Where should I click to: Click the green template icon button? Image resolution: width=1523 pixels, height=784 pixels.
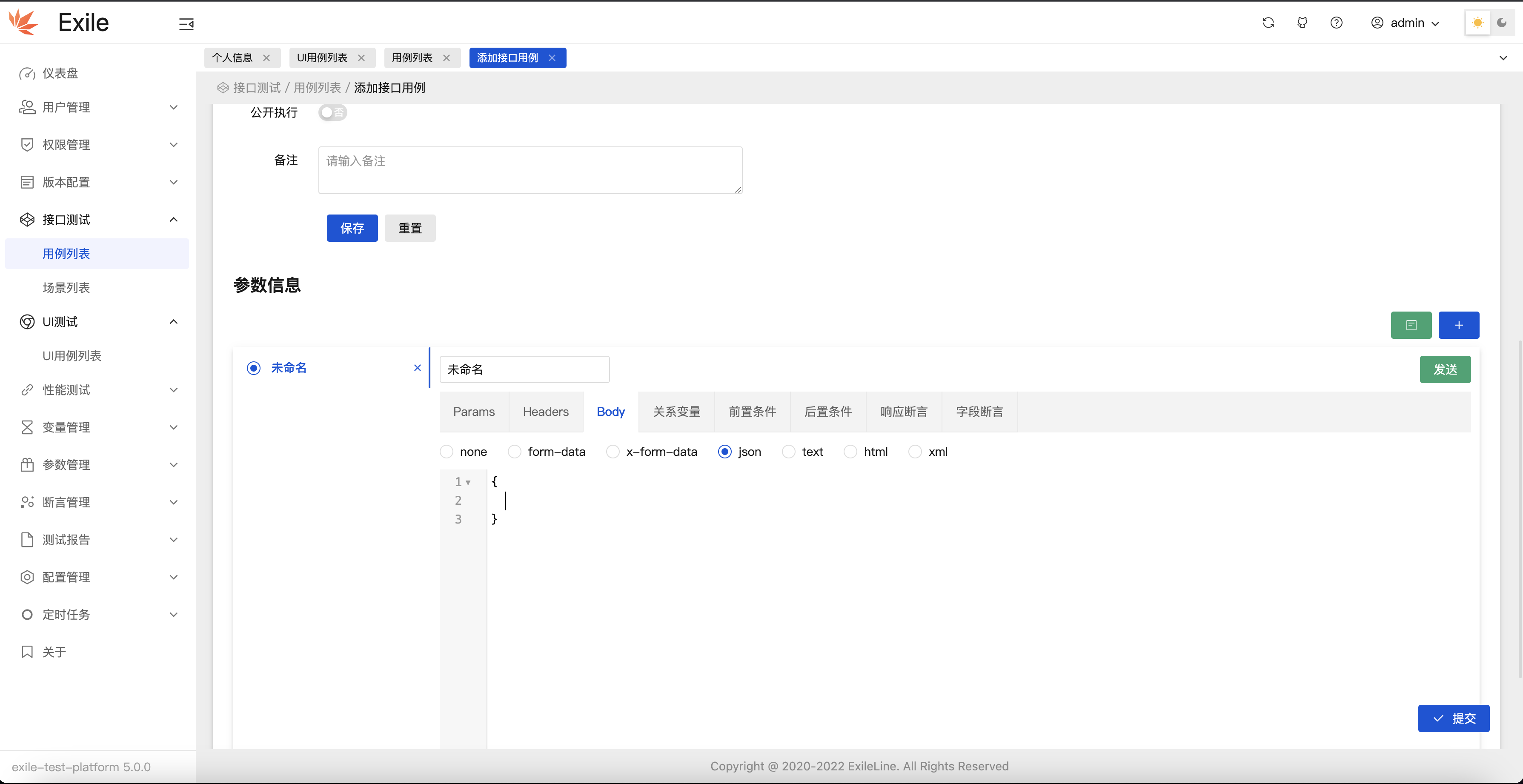point(1411,325)
